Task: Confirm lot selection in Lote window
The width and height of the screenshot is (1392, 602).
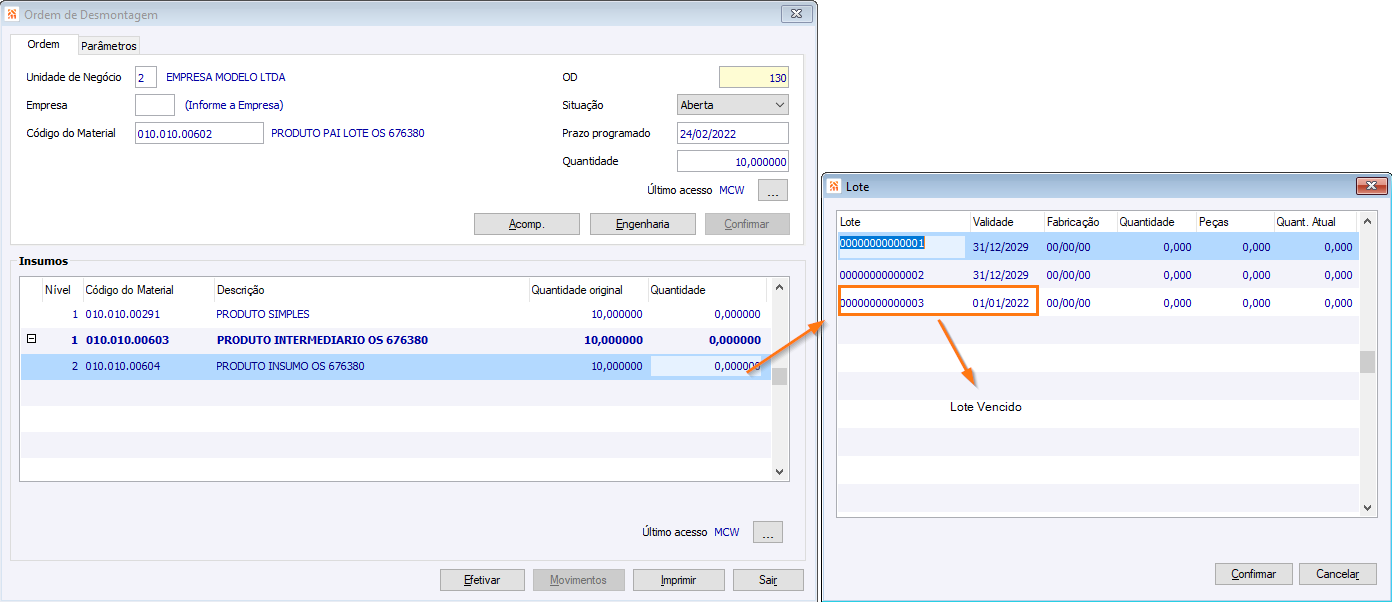Action: tap(1253, 574)
